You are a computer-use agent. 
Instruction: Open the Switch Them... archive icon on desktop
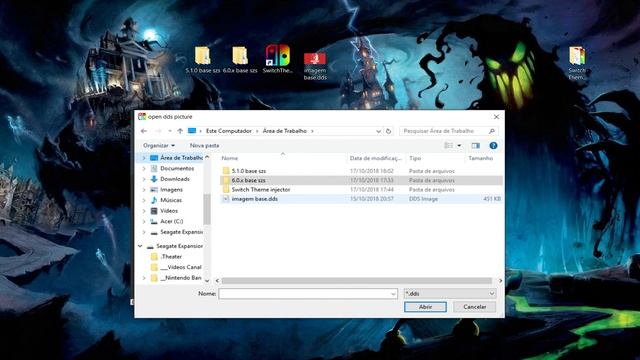(x=577, y=62)
